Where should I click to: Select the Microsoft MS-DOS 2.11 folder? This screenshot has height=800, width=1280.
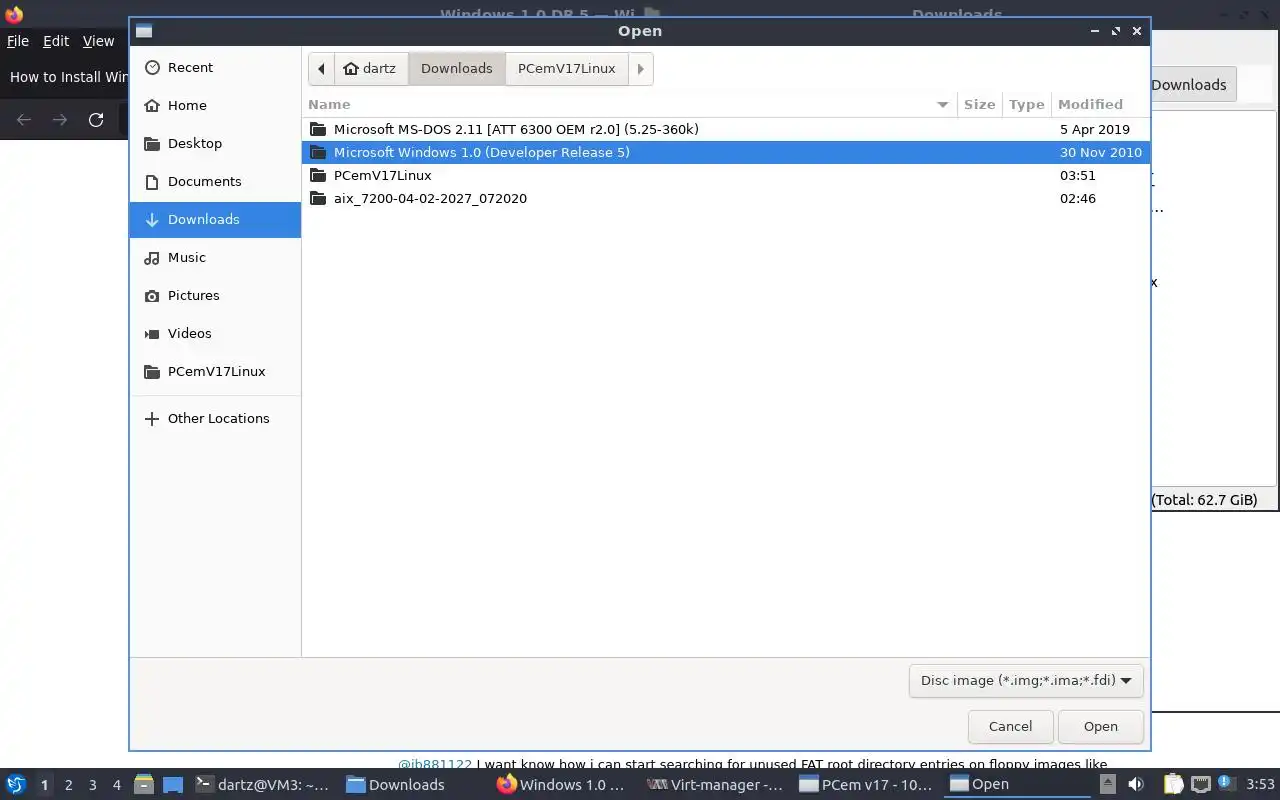[726, 129]
